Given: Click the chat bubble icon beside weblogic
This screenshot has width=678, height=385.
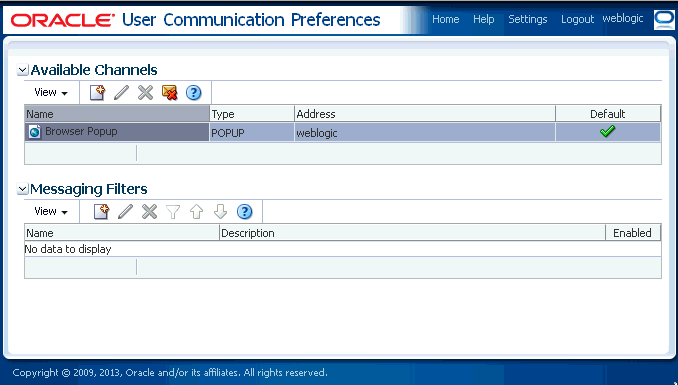Looking at the screenshot, I should click(664, 20).
